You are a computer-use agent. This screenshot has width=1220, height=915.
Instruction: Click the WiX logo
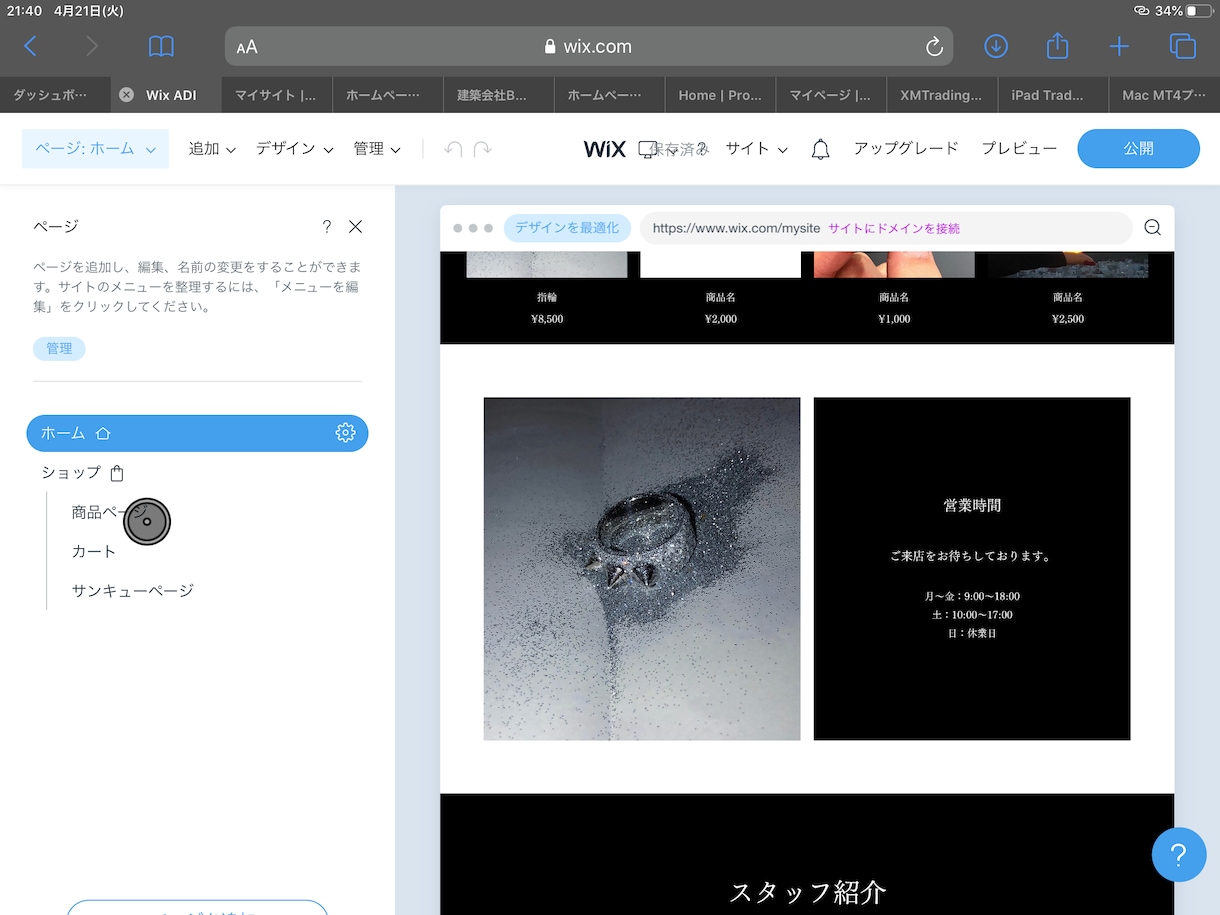pyautogui.click(x=604, y=149)
